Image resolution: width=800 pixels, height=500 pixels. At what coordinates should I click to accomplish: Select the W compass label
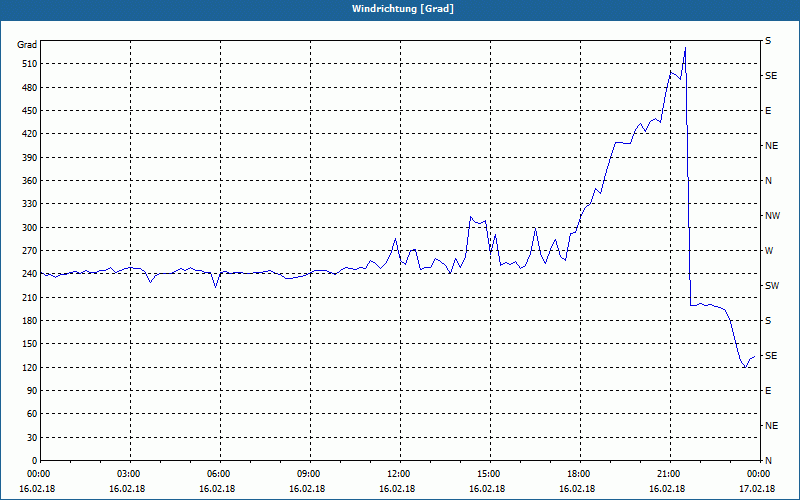769,251
